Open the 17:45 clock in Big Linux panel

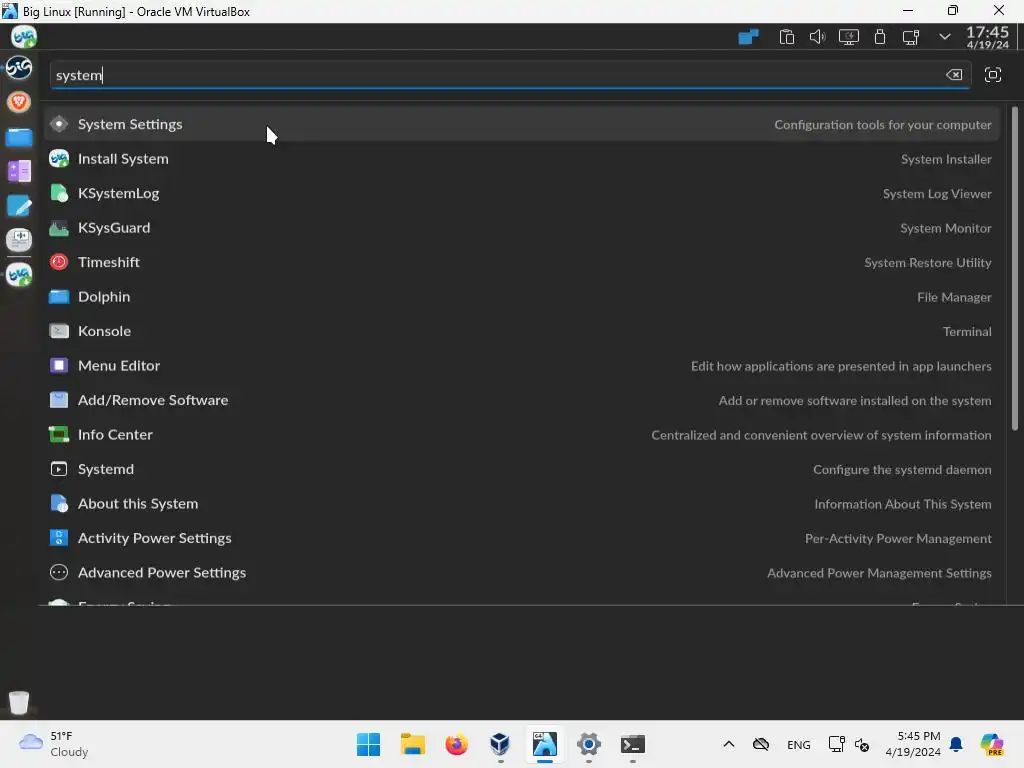987,37
